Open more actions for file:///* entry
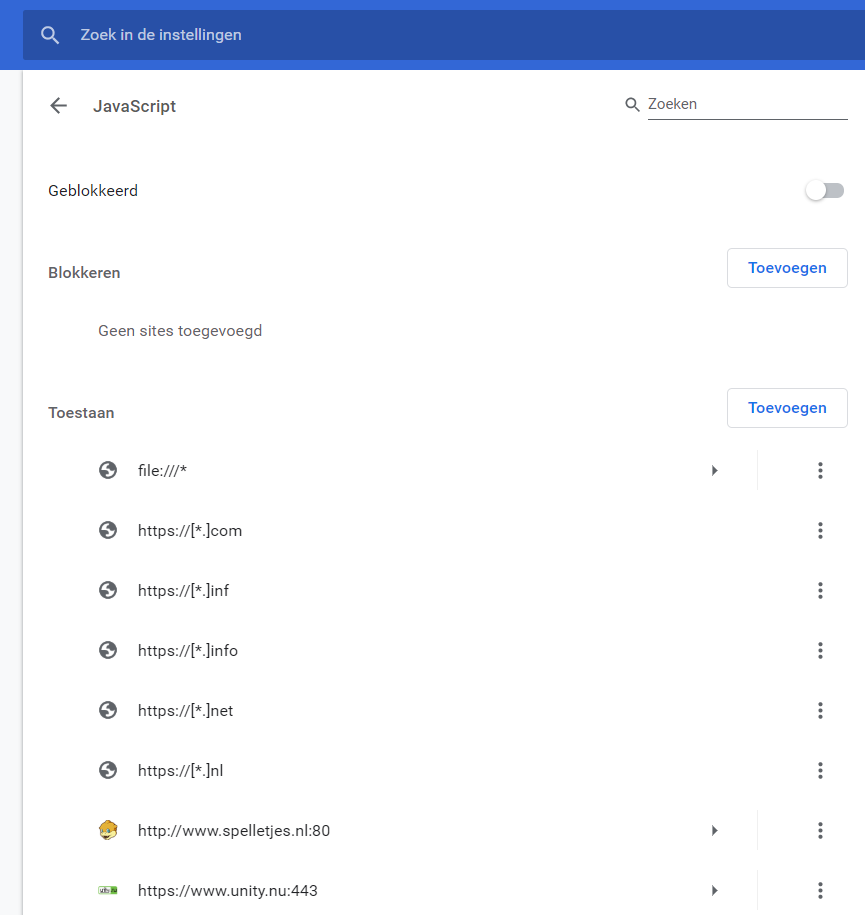Screen dimensions: 865x915 tap(820, 470)
